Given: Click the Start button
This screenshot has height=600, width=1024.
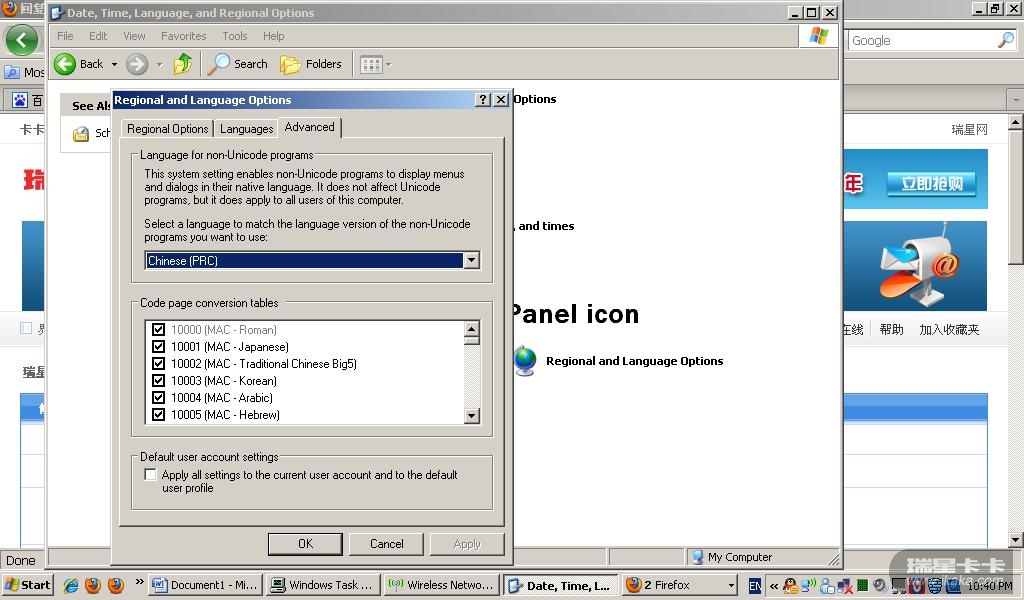Looking at the screenshot, I should [27, 585].
